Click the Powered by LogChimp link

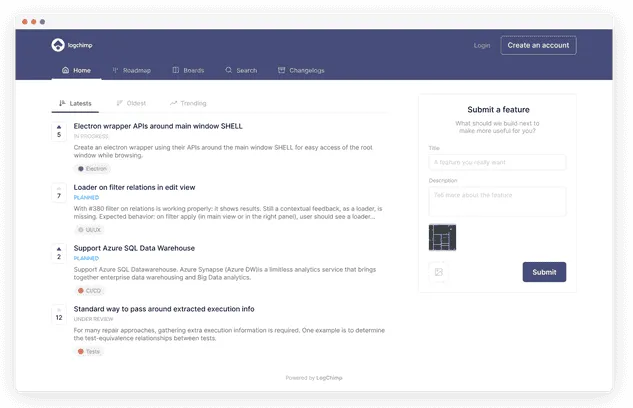tap(314, 378)
